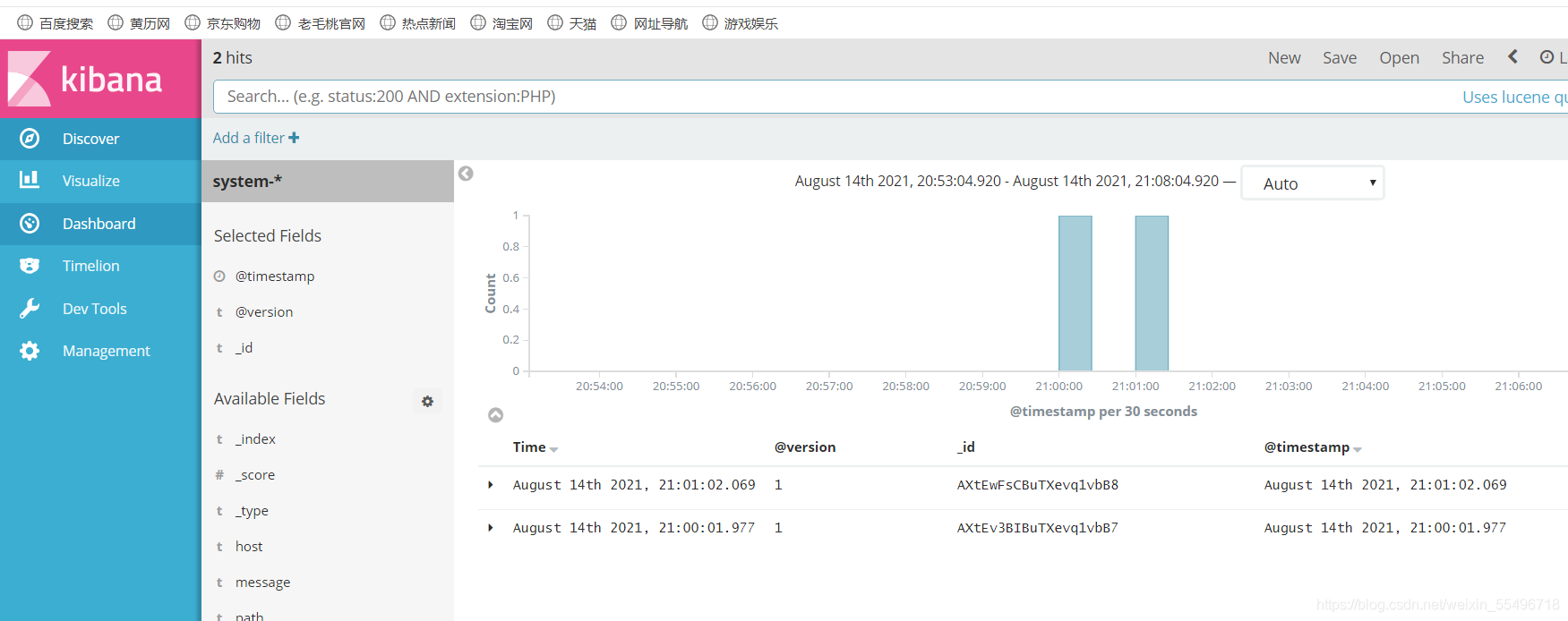Click 京东购物 bookmark

223,23
